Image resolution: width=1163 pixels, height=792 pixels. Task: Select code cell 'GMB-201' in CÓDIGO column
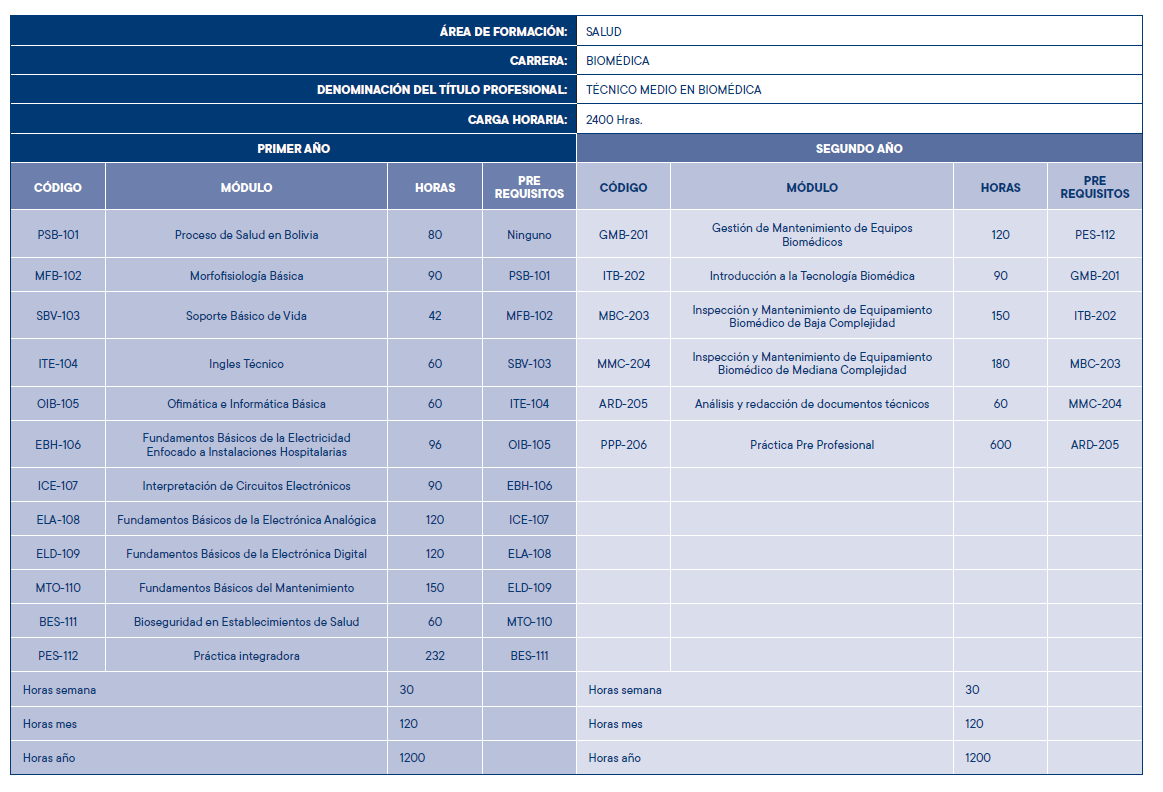(623, 234)
